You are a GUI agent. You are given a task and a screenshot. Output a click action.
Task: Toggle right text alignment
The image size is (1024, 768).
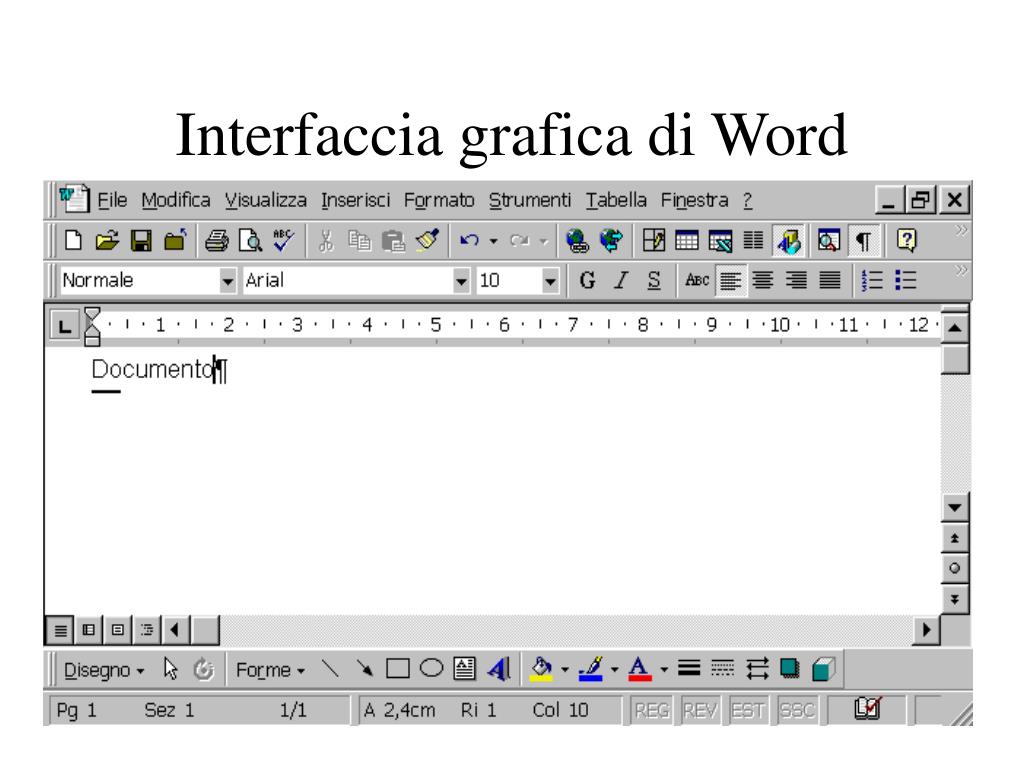796,281
